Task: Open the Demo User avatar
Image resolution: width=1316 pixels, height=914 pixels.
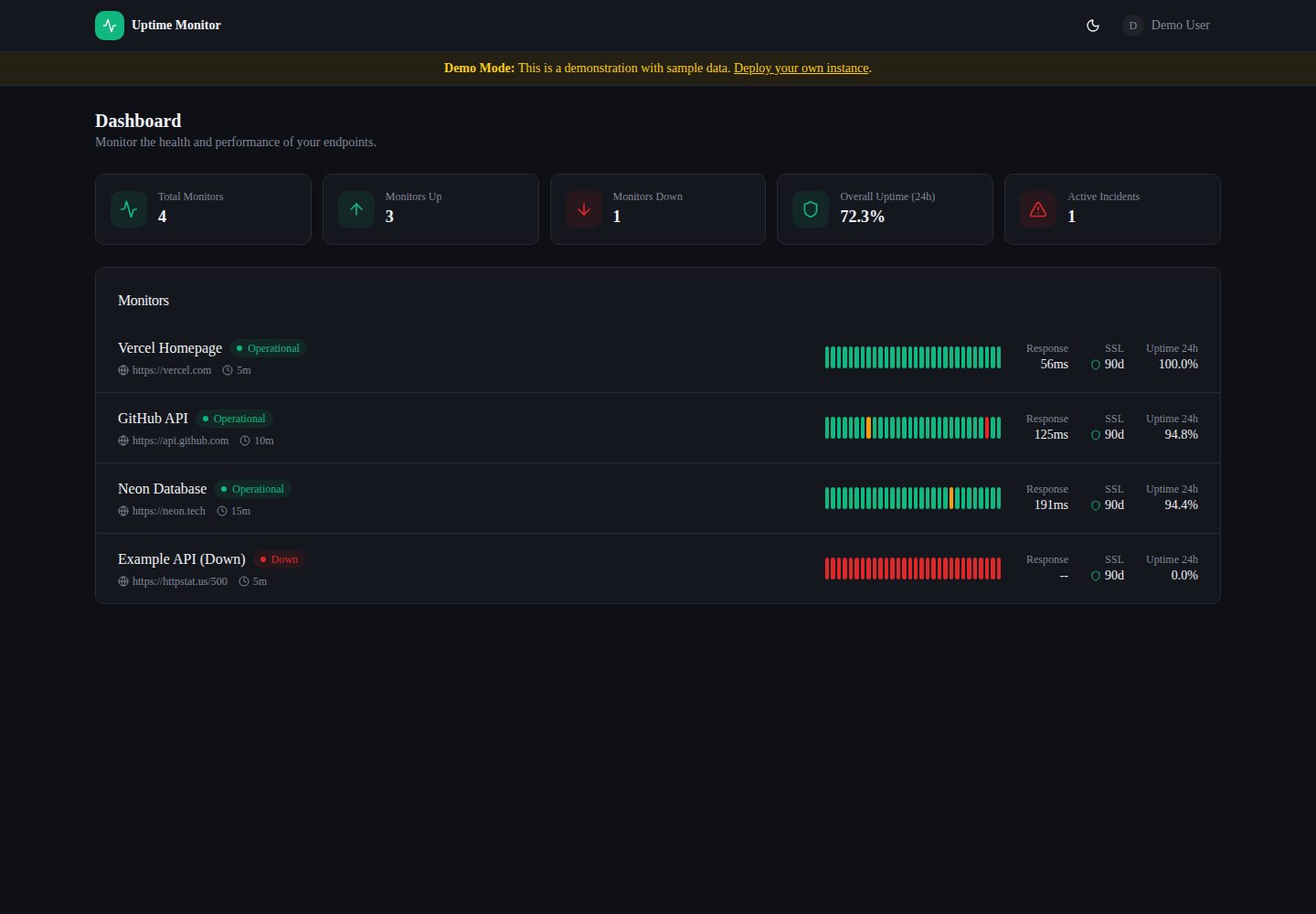Action: click(x=1133, y=26)
